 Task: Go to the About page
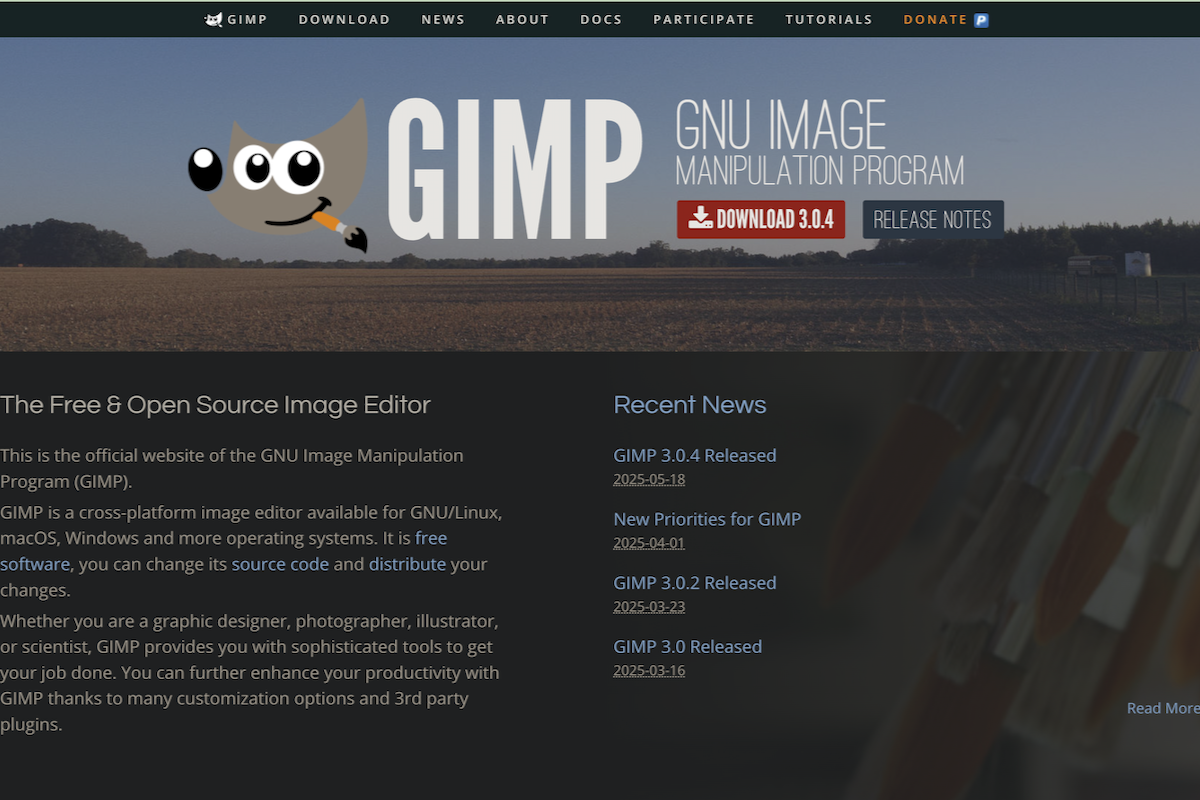[523, 19]
